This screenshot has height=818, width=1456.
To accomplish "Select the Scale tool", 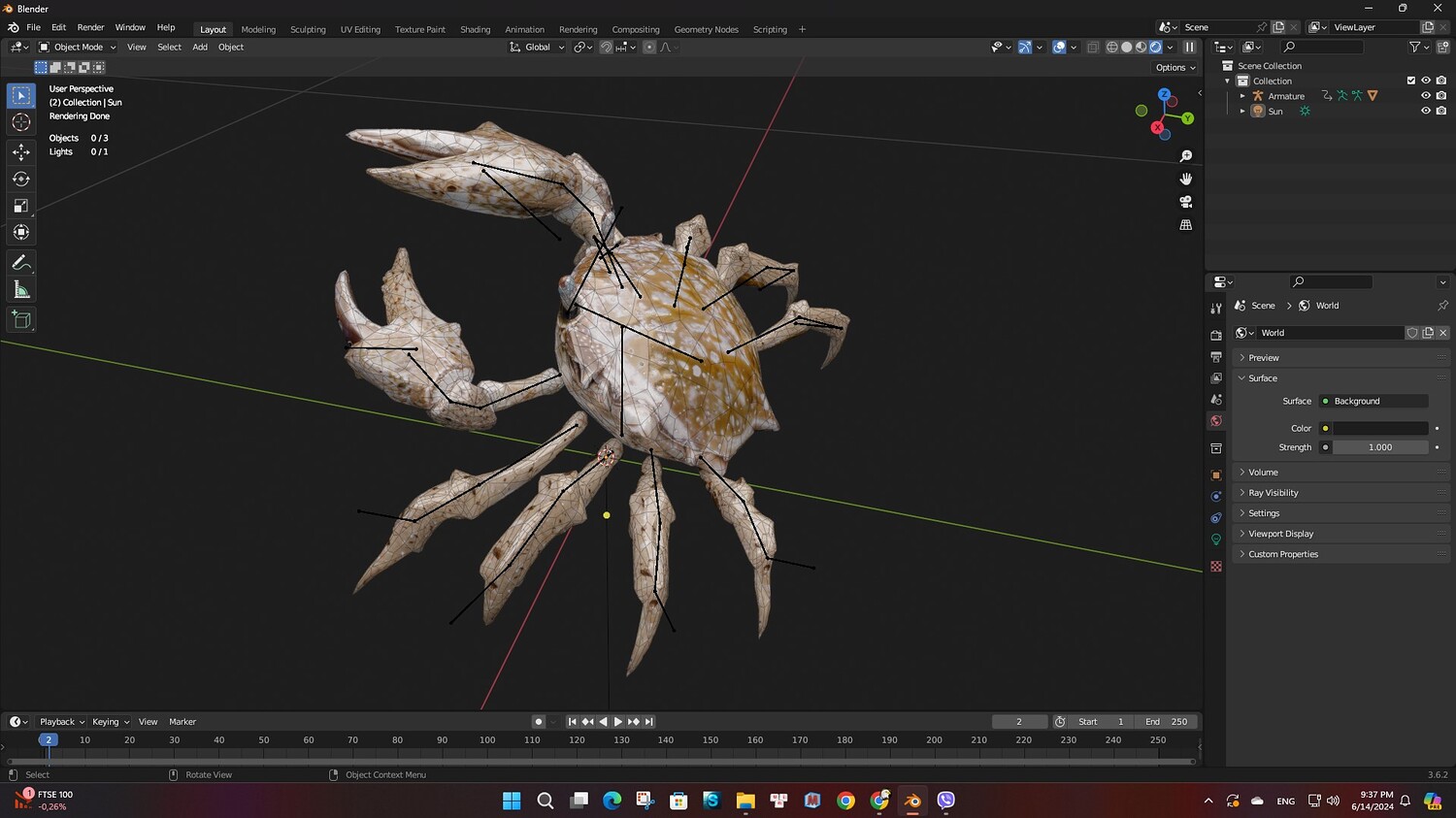I will tap(20, 206).
